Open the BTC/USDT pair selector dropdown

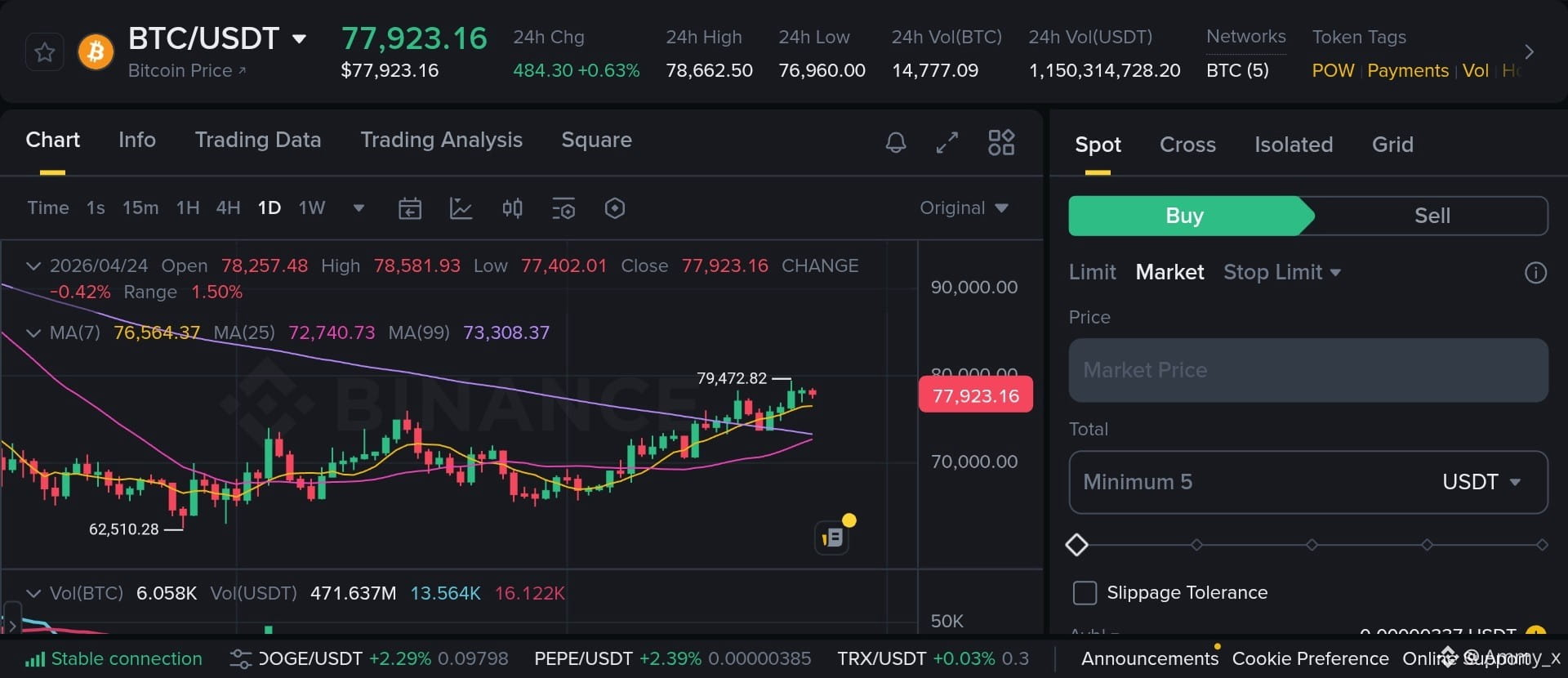point(300,38)
